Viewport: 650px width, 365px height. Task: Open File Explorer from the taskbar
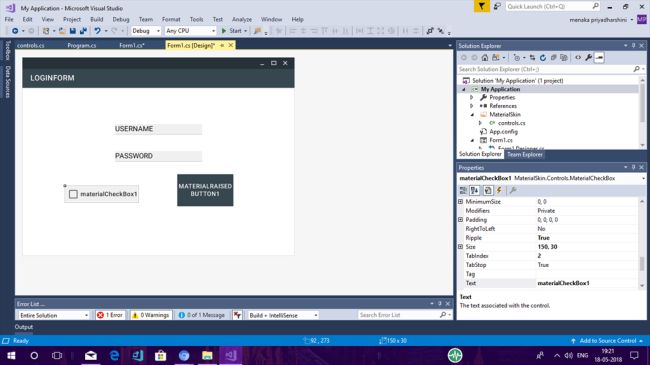(x=207, y=355)
